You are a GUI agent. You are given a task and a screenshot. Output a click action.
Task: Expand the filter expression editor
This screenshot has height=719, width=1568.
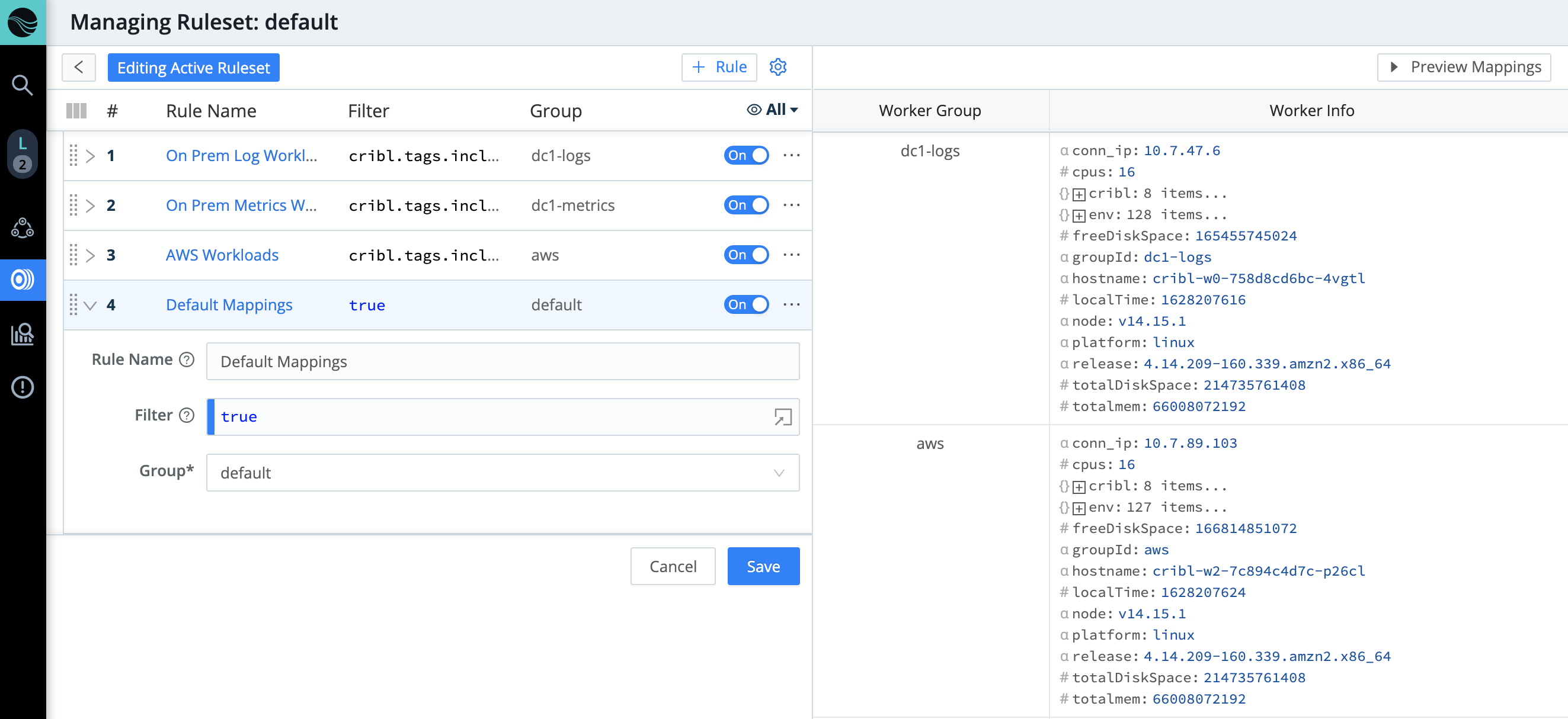point(783,418)
